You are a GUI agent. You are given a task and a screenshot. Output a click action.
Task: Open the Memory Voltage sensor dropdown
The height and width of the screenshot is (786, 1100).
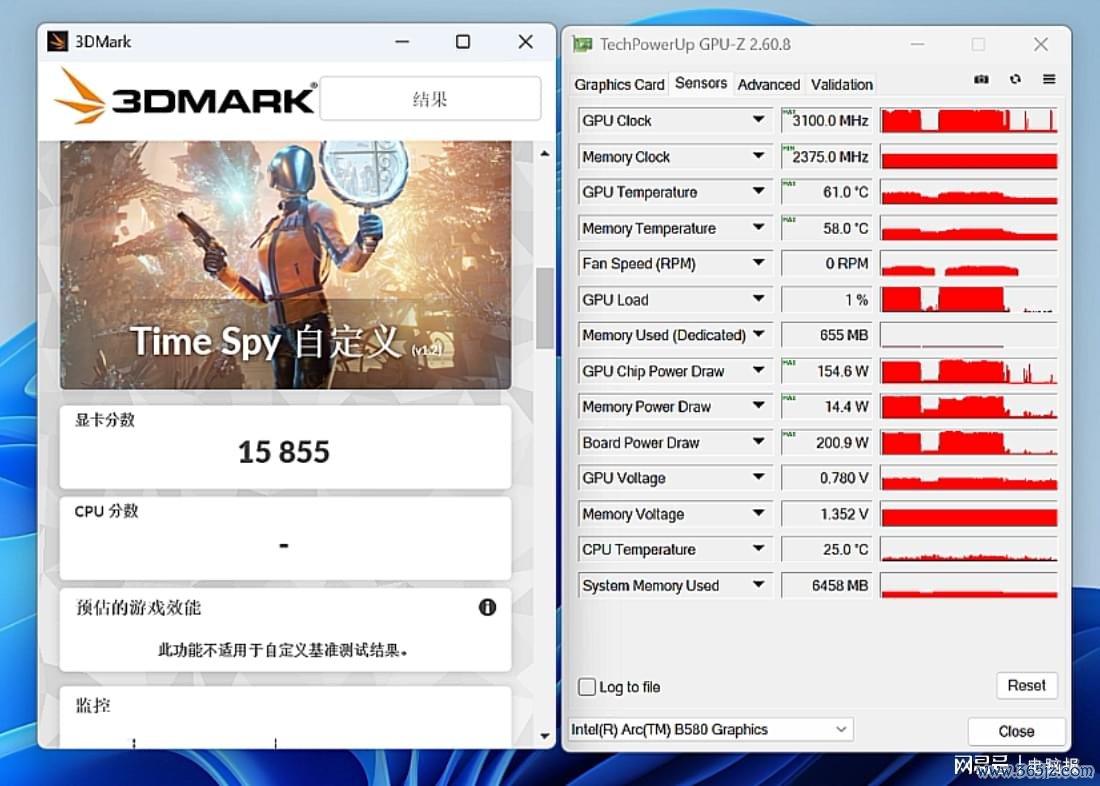[x=758, y=513]
